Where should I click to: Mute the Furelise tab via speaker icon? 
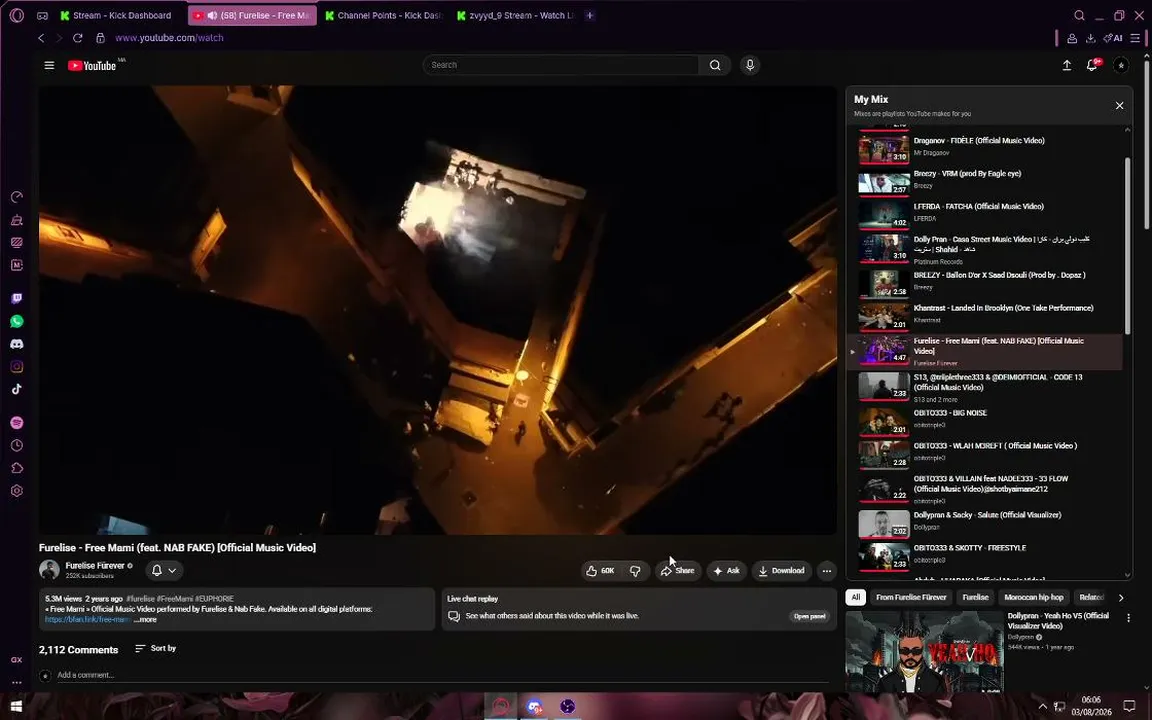212,15
